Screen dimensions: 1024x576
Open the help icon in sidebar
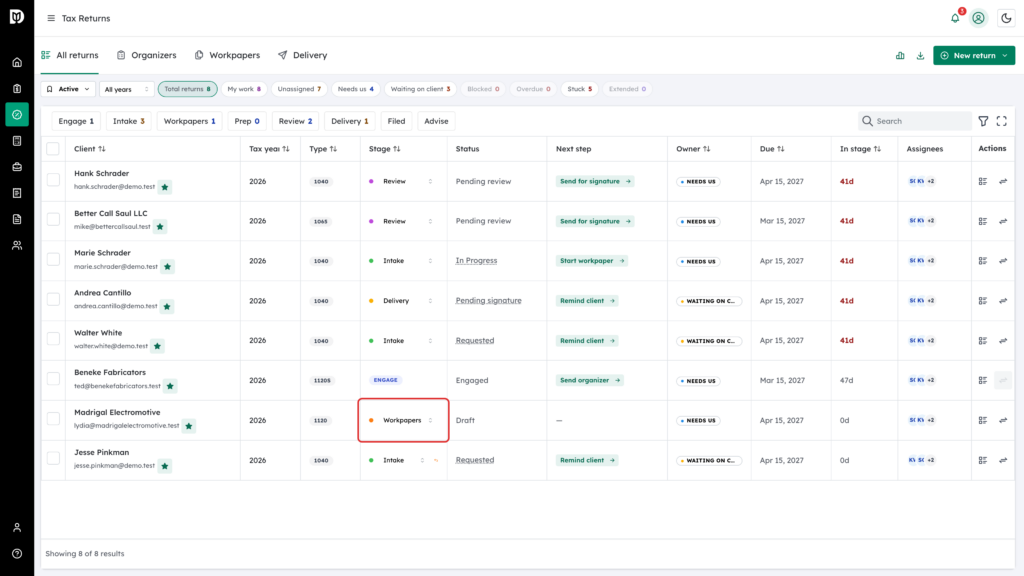click(17, 554)
